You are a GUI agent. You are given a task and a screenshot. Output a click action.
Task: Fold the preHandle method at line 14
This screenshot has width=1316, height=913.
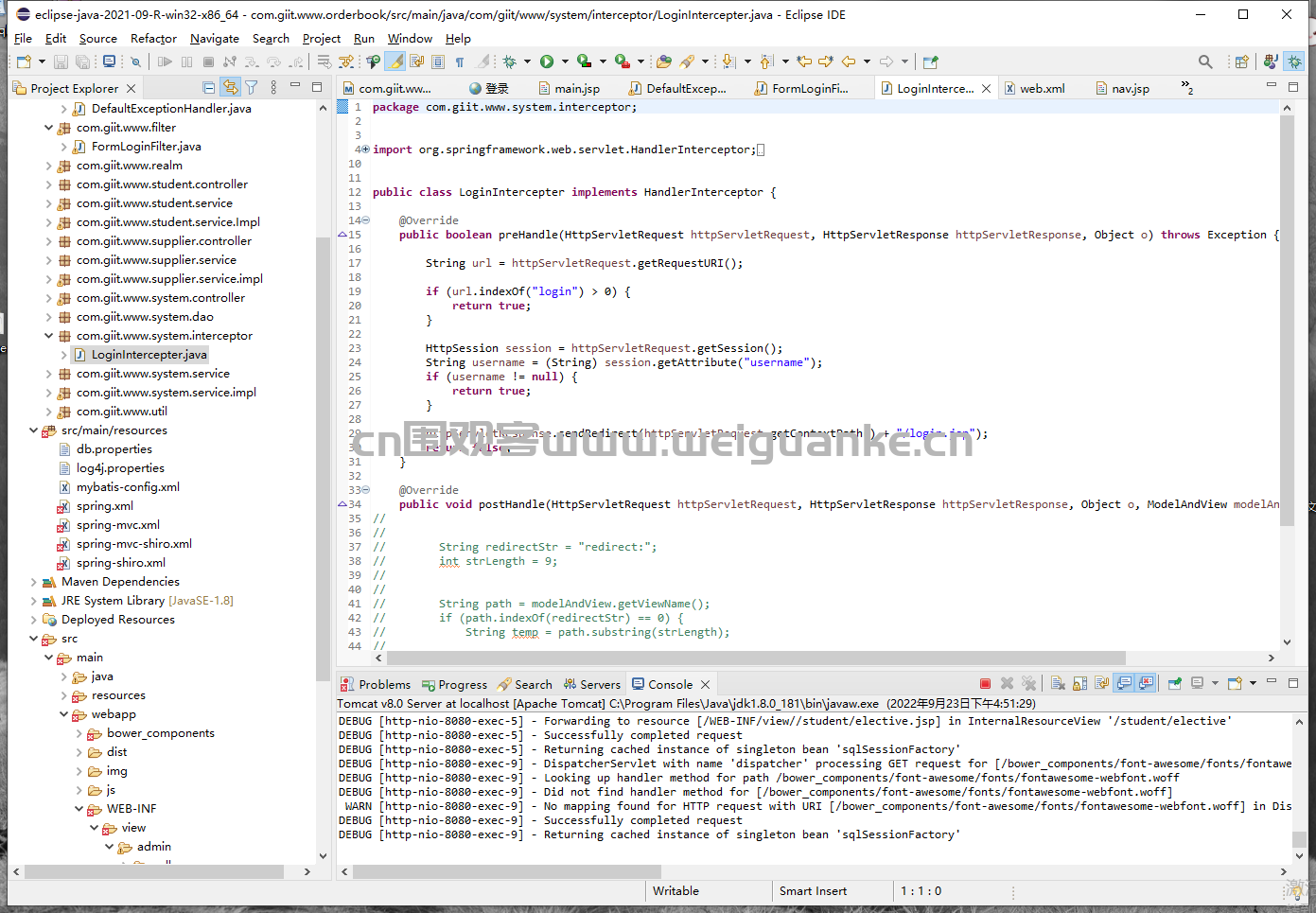click(x=366, y=220)
